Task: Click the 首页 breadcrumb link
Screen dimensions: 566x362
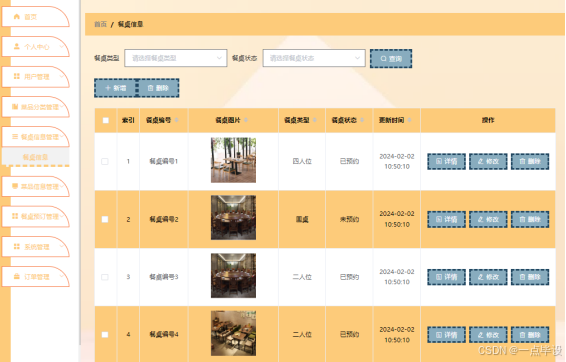Action: point(101,24)
